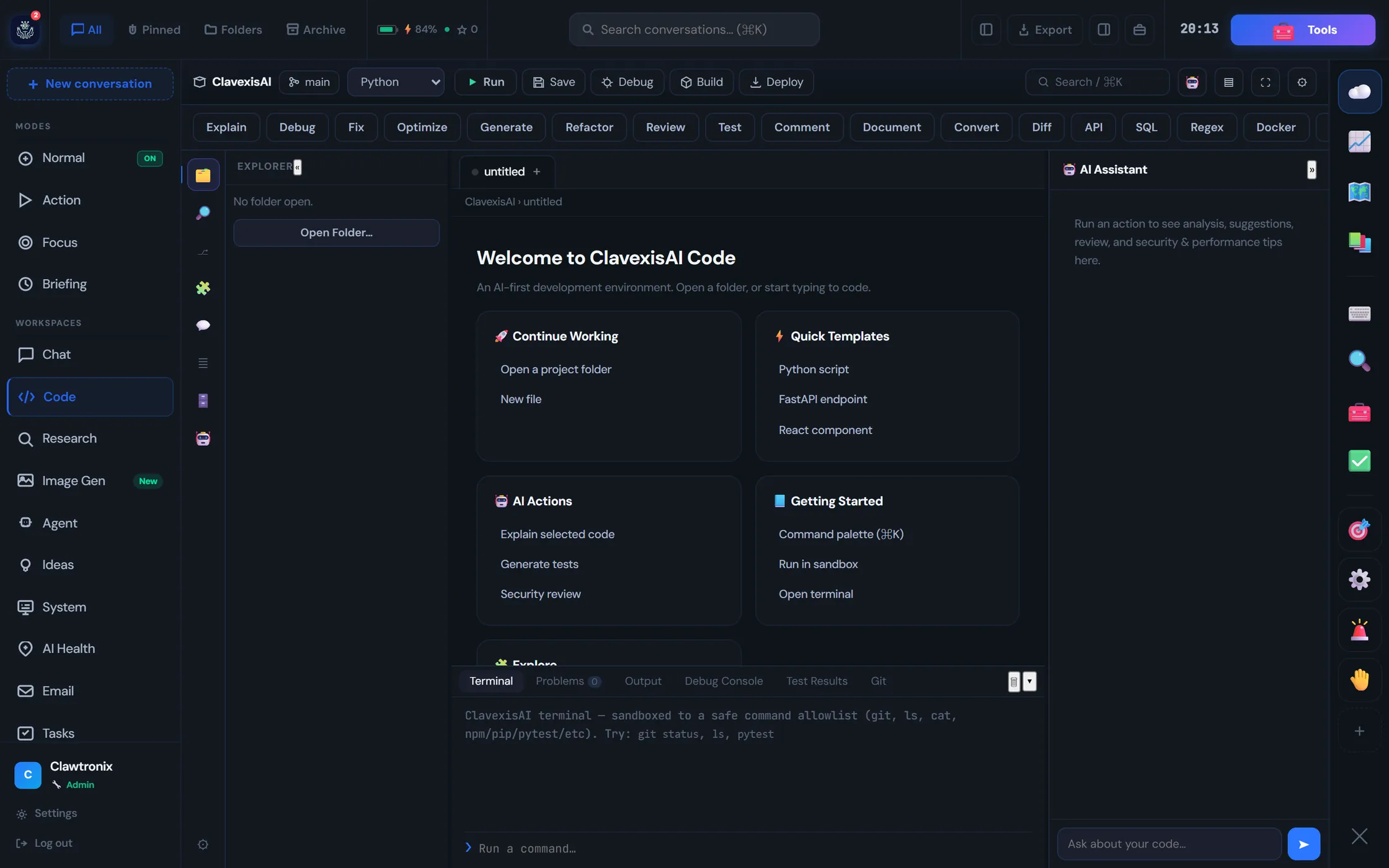Click the FastAPI endpoint template link
The height and width of the screenshot is (868, 1389).
pos(822,399)
